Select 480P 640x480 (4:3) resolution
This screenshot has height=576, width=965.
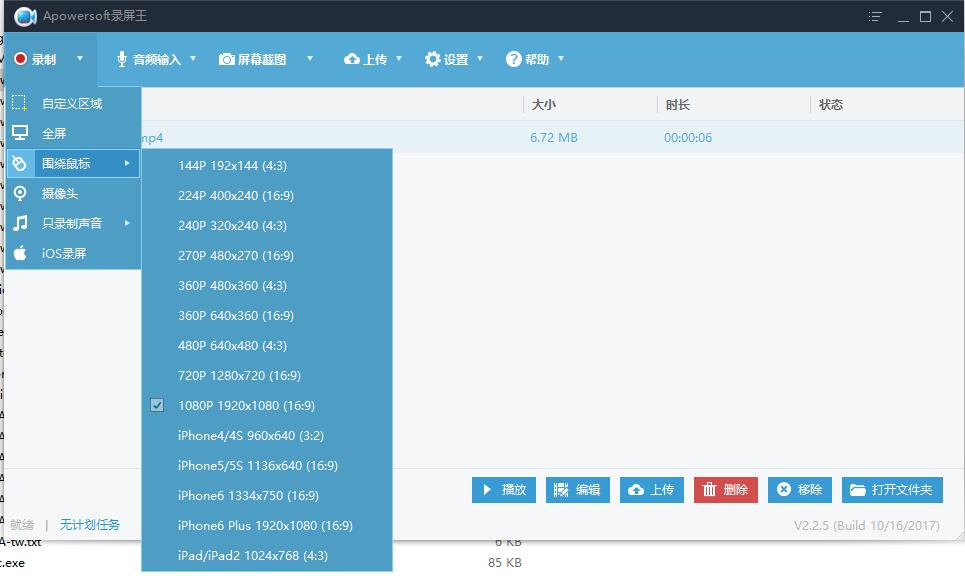(267, 345)
